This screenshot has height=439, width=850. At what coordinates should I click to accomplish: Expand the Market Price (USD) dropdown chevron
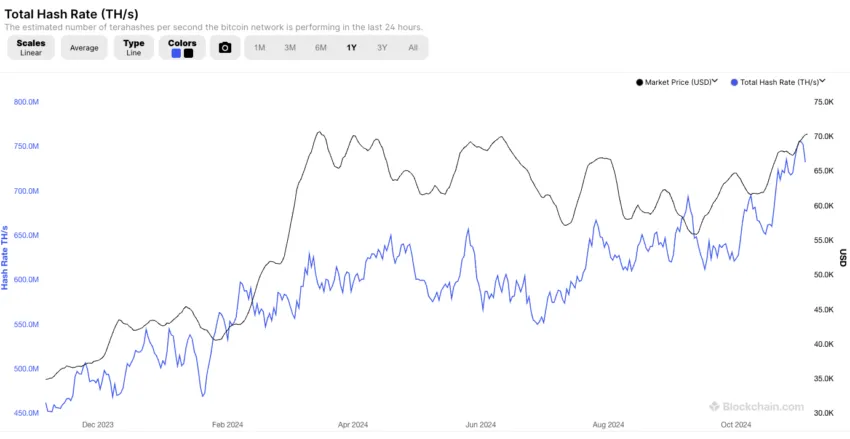point(714,82)
